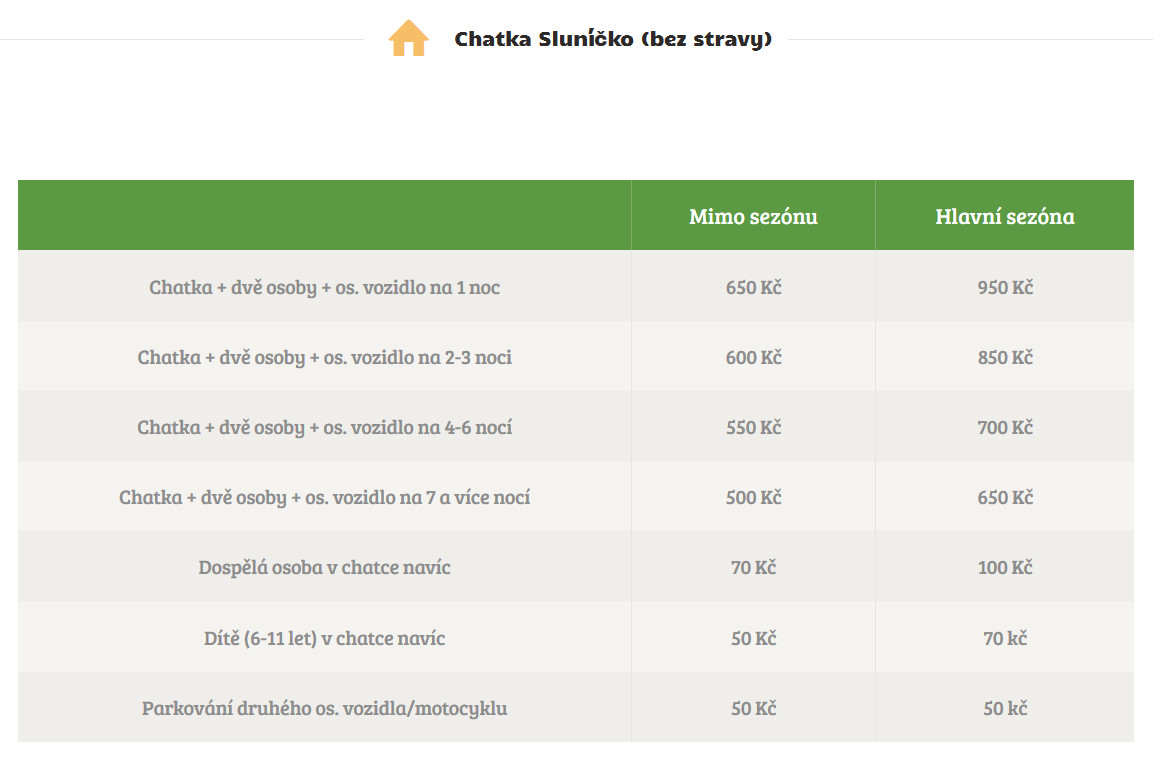
Task: Click the 100 Kč extra adult price
Action: click(1005, 568)
